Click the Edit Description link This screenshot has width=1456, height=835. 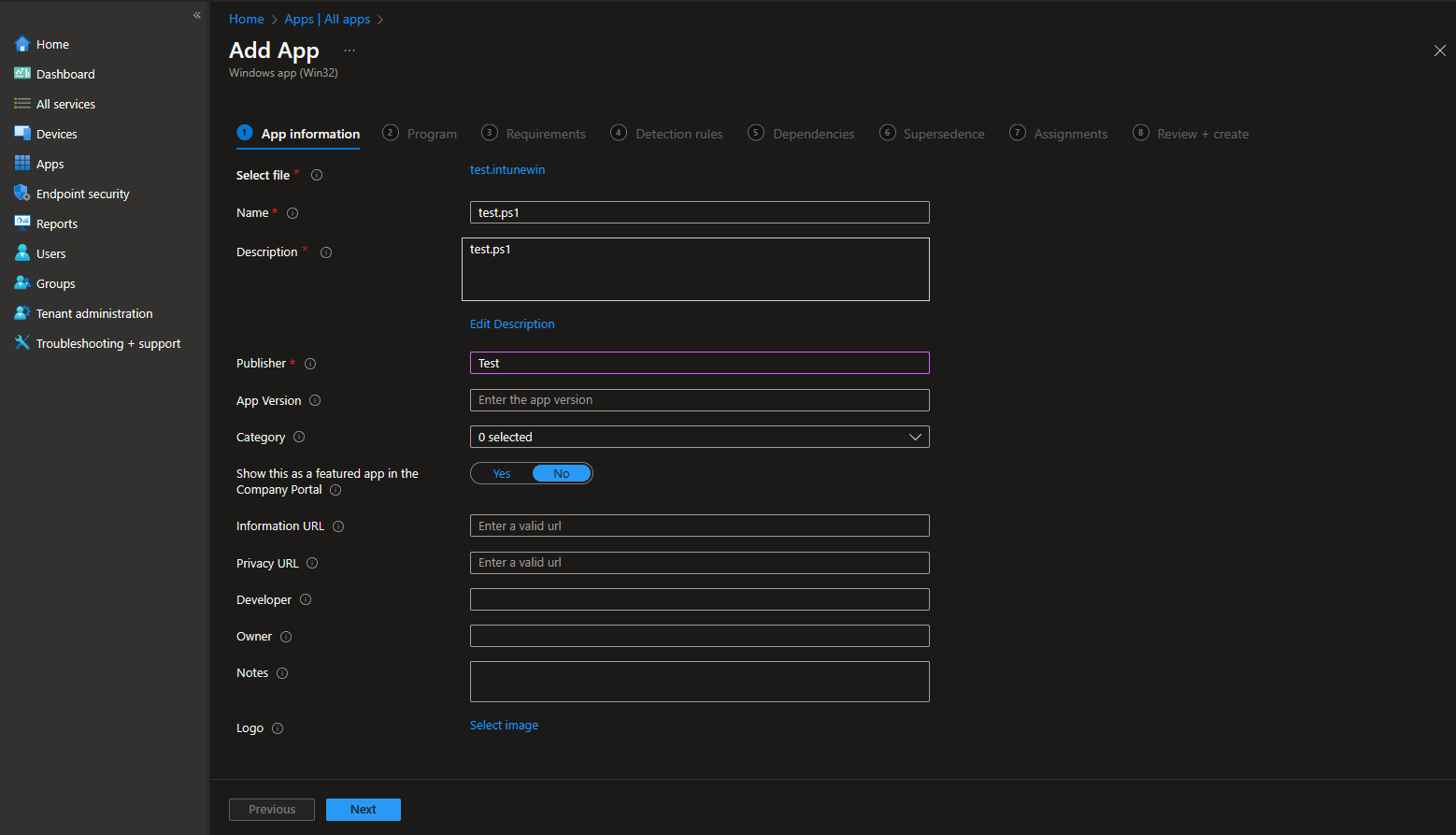pos(512,324)
